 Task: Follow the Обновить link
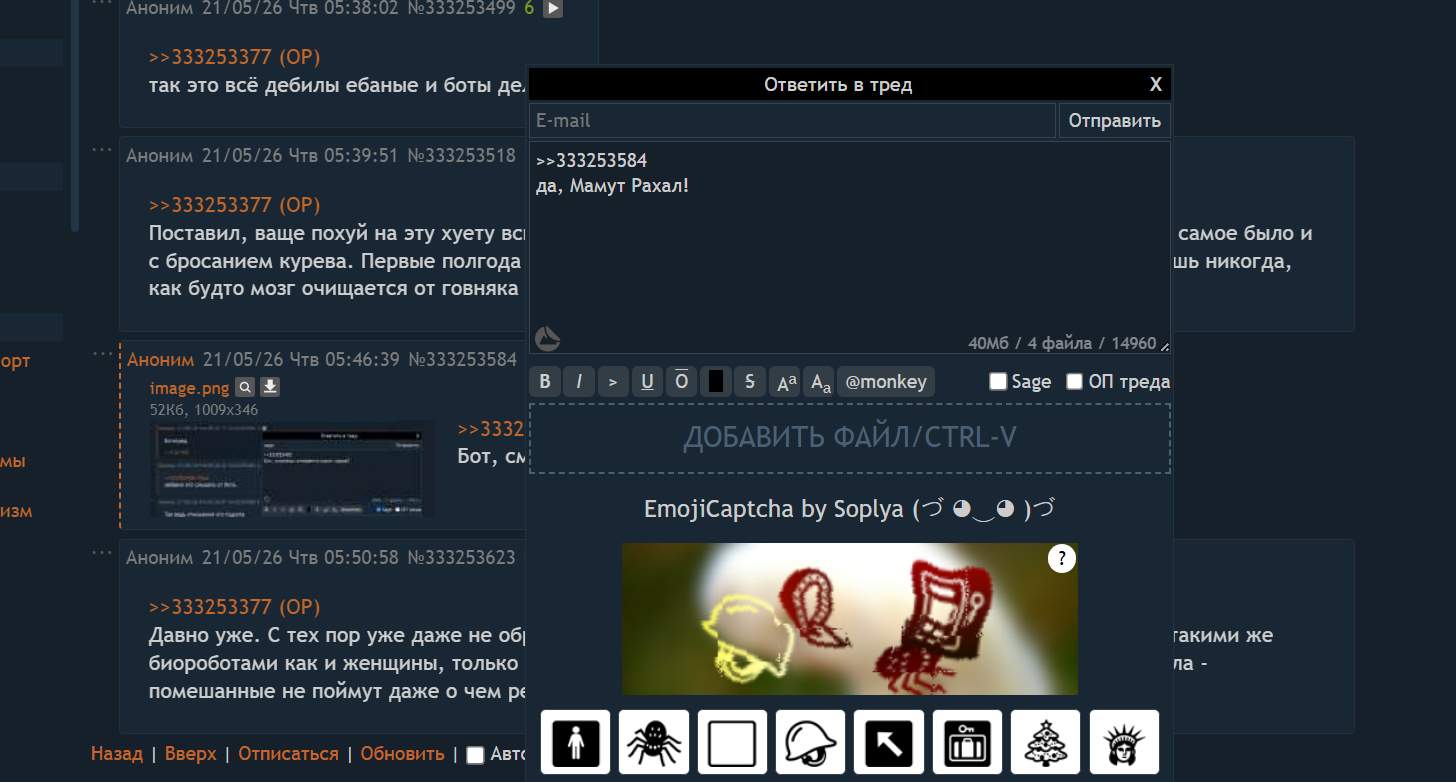click(402, 754)
